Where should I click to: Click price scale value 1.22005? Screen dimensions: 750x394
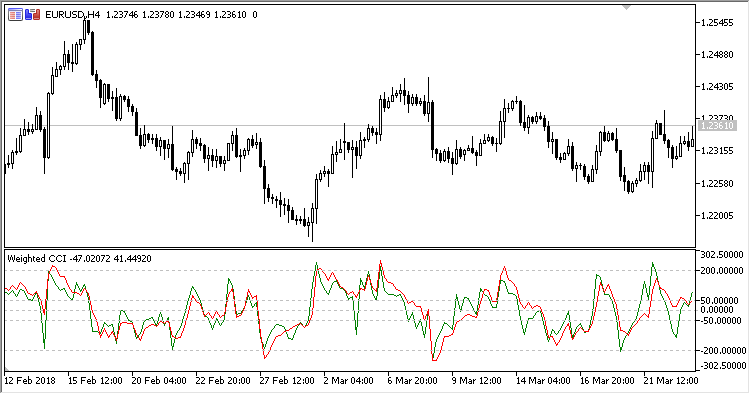coord(717,215)
